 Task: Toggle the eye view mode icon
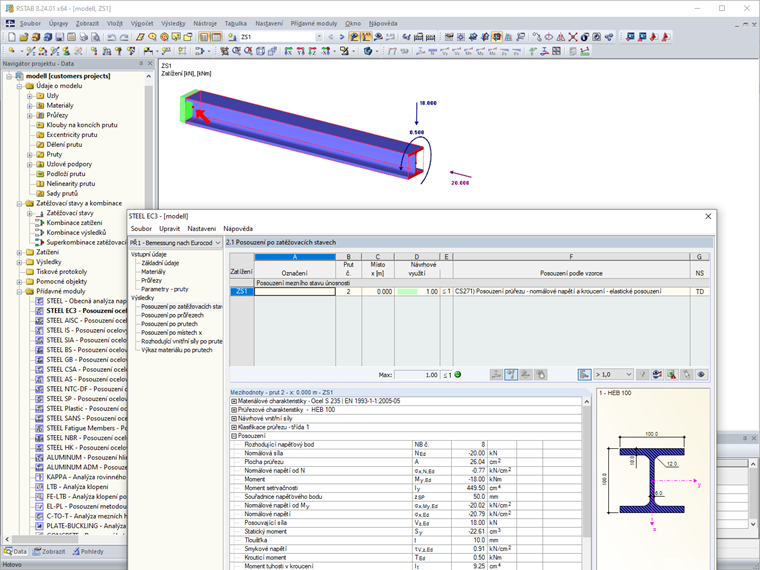701,375
